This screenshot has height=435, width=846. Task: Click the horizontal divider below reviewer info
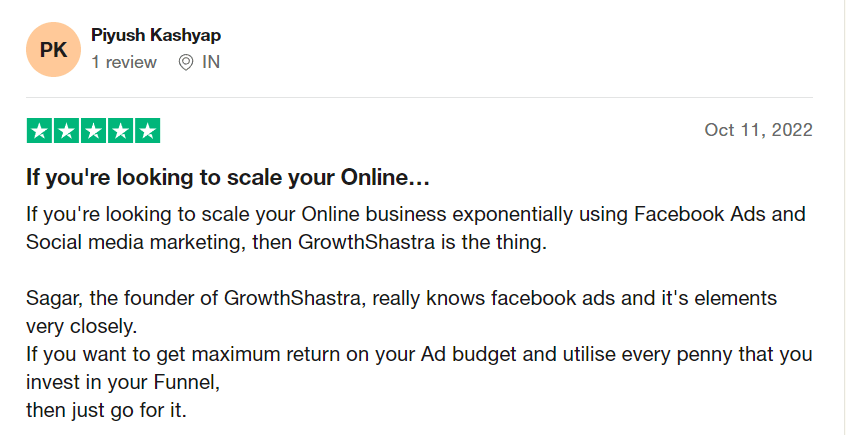[419, 98]
